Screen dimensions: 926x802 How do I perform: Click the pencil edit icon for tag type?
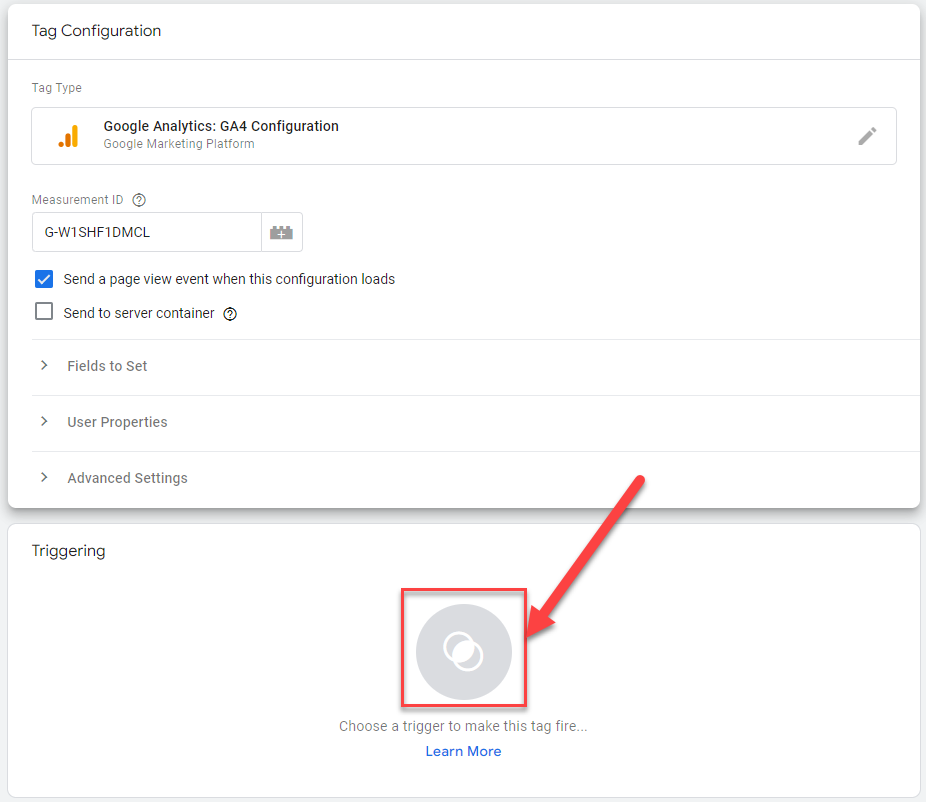pyautogui.click(x=867, y=136)
